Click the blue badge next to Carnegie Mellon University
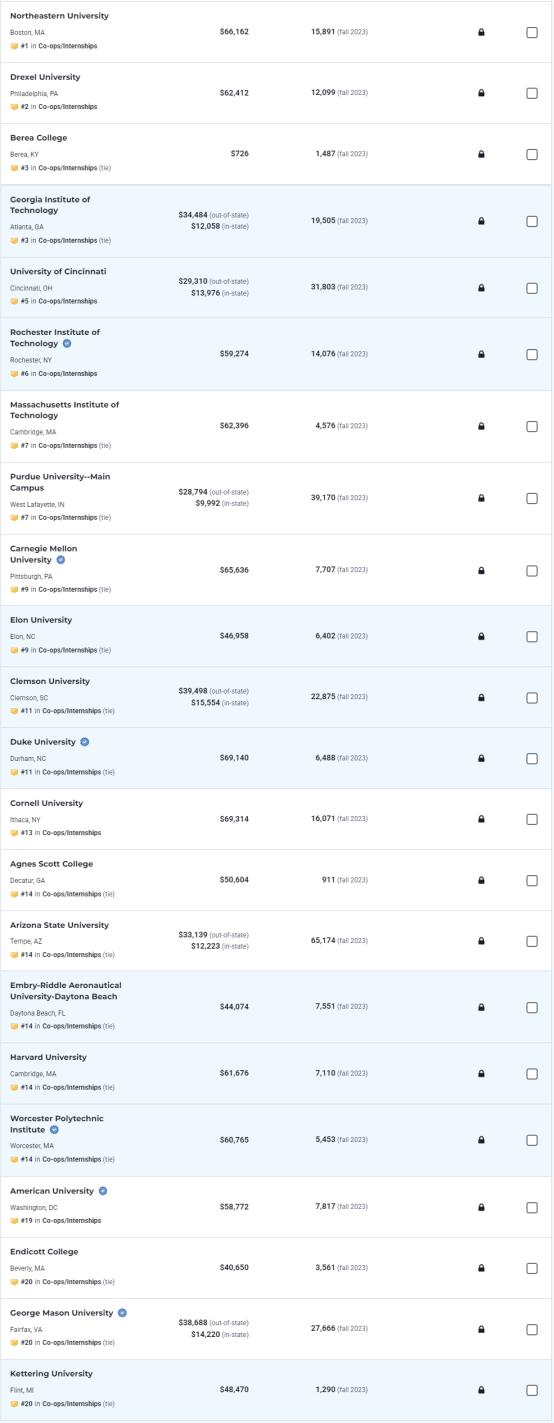Viewport: 554px width, 1423px height. tap(60, 560)
